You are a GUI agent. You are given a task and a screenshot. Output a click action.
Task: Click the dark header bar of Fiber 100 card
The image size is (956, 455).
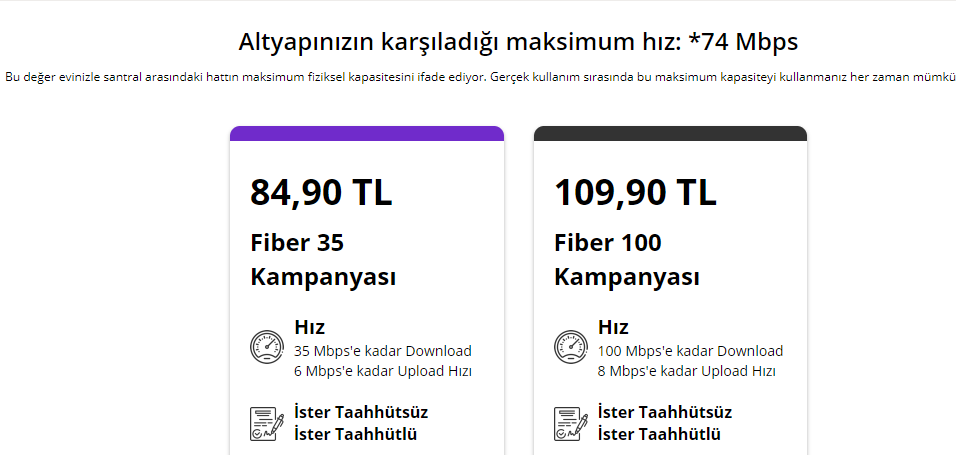pos(670,134)
